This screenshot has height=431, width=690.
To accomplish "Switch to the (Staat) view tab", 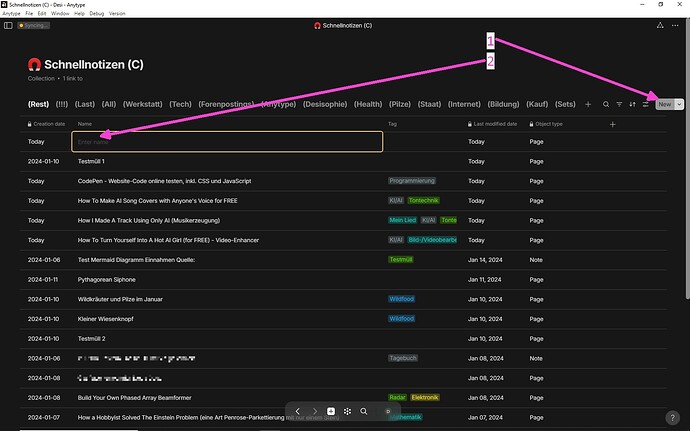I will [429, 104].
